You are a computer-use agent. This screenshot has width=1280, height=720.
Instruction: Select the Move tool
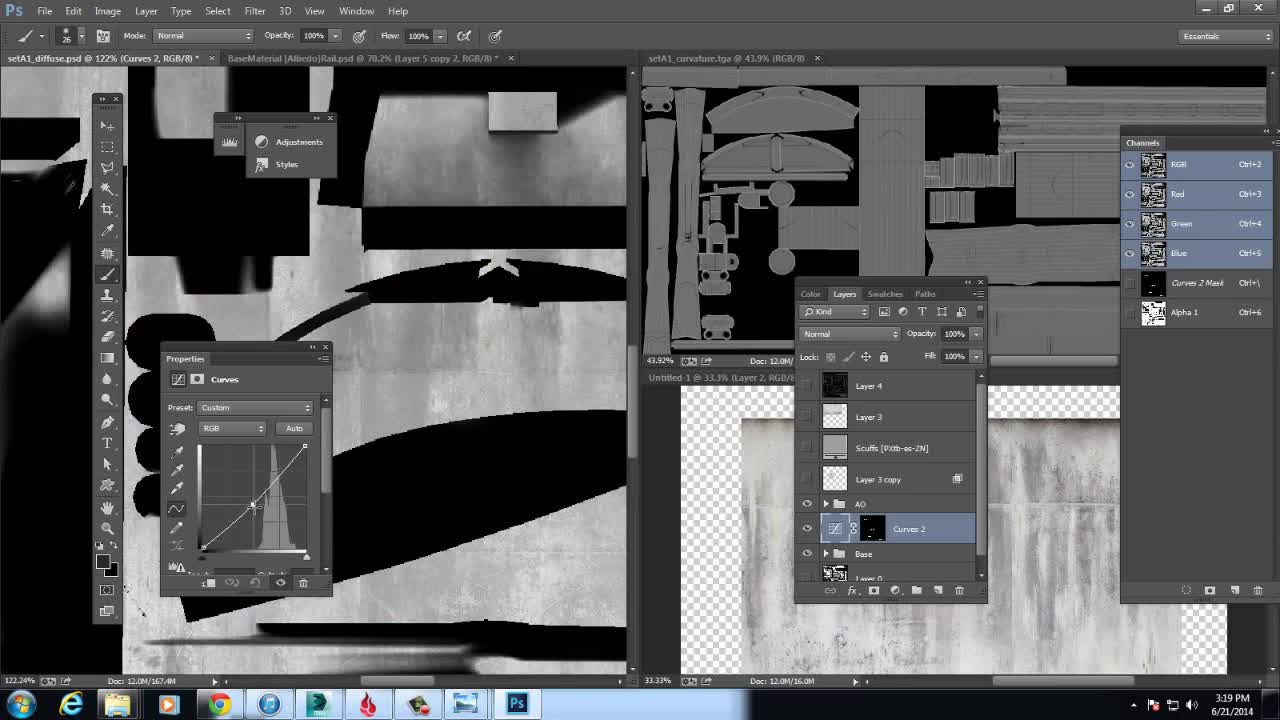point(107,126)
